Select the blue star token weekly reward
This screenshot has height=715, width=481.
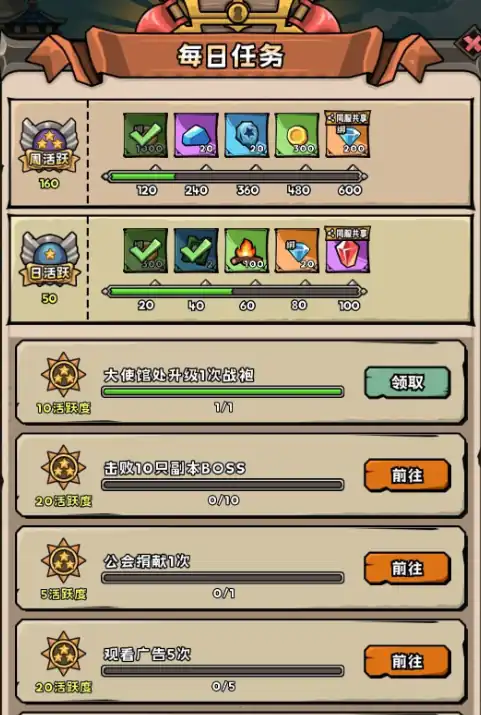[x=247, y=135]
